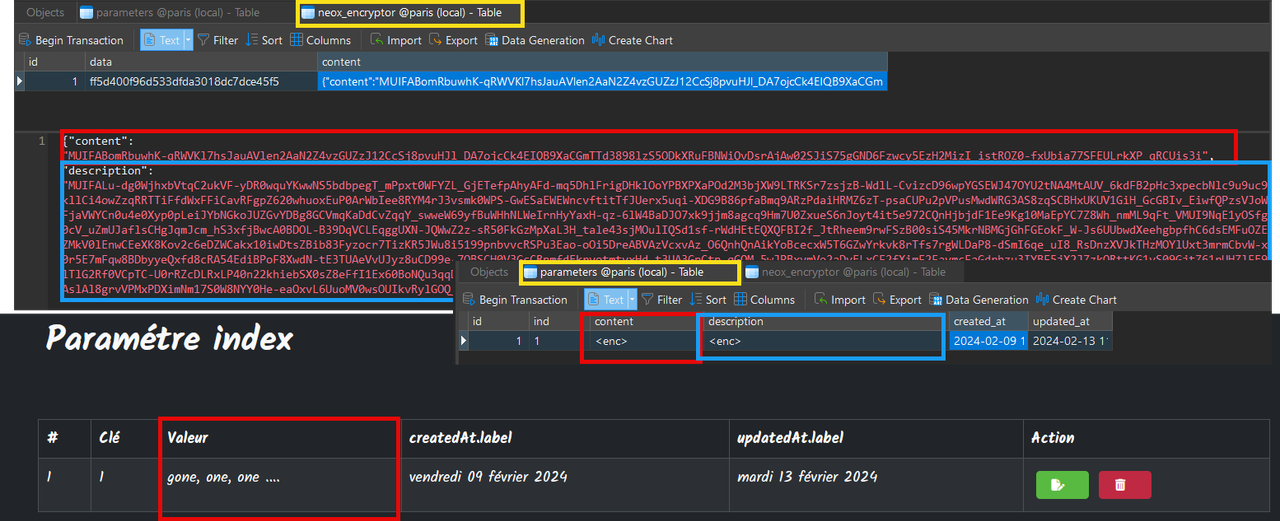Select the '2024-02-13' updated_at cell
The image size is (1280, 521).
[x=1070, y=341]
